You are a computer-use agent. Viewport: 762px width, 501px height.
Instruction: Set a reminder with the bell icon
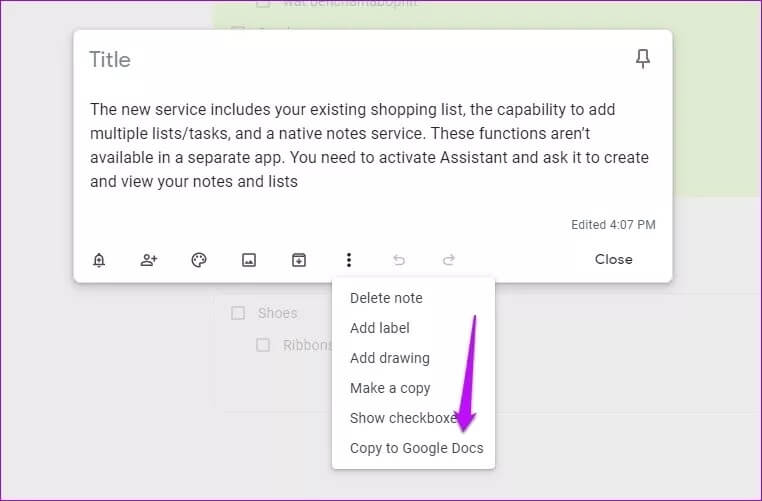[x=99, y=260]
